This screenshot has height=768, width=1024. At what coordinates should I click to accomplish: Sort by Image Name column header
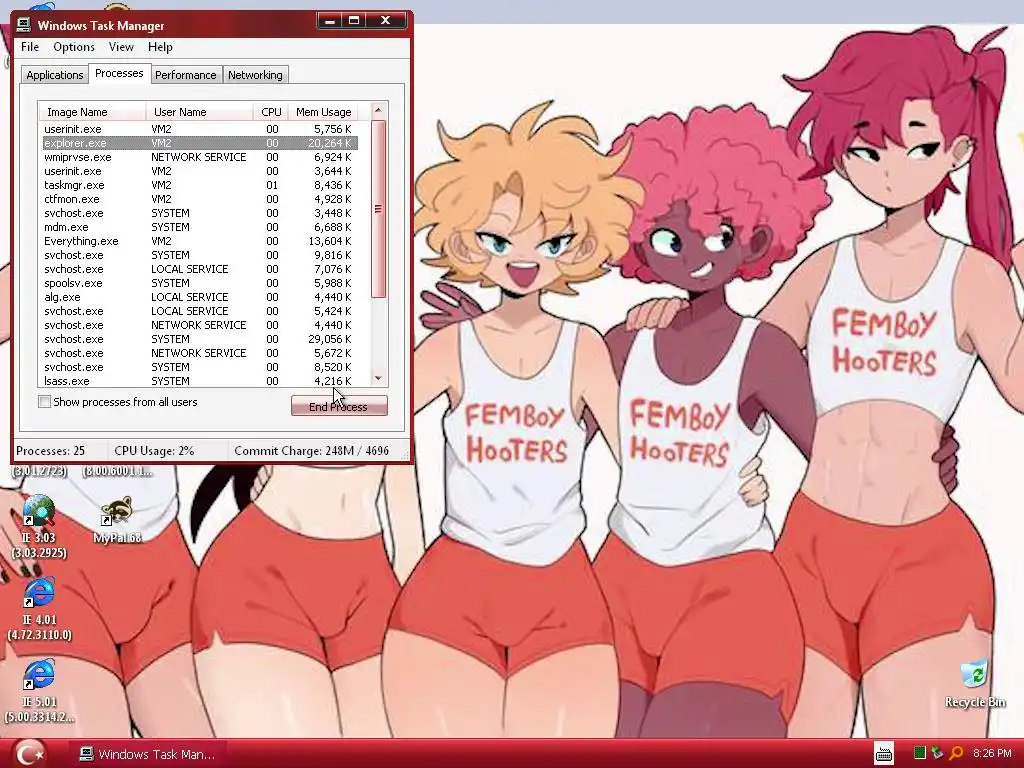[x=92, y=112]
